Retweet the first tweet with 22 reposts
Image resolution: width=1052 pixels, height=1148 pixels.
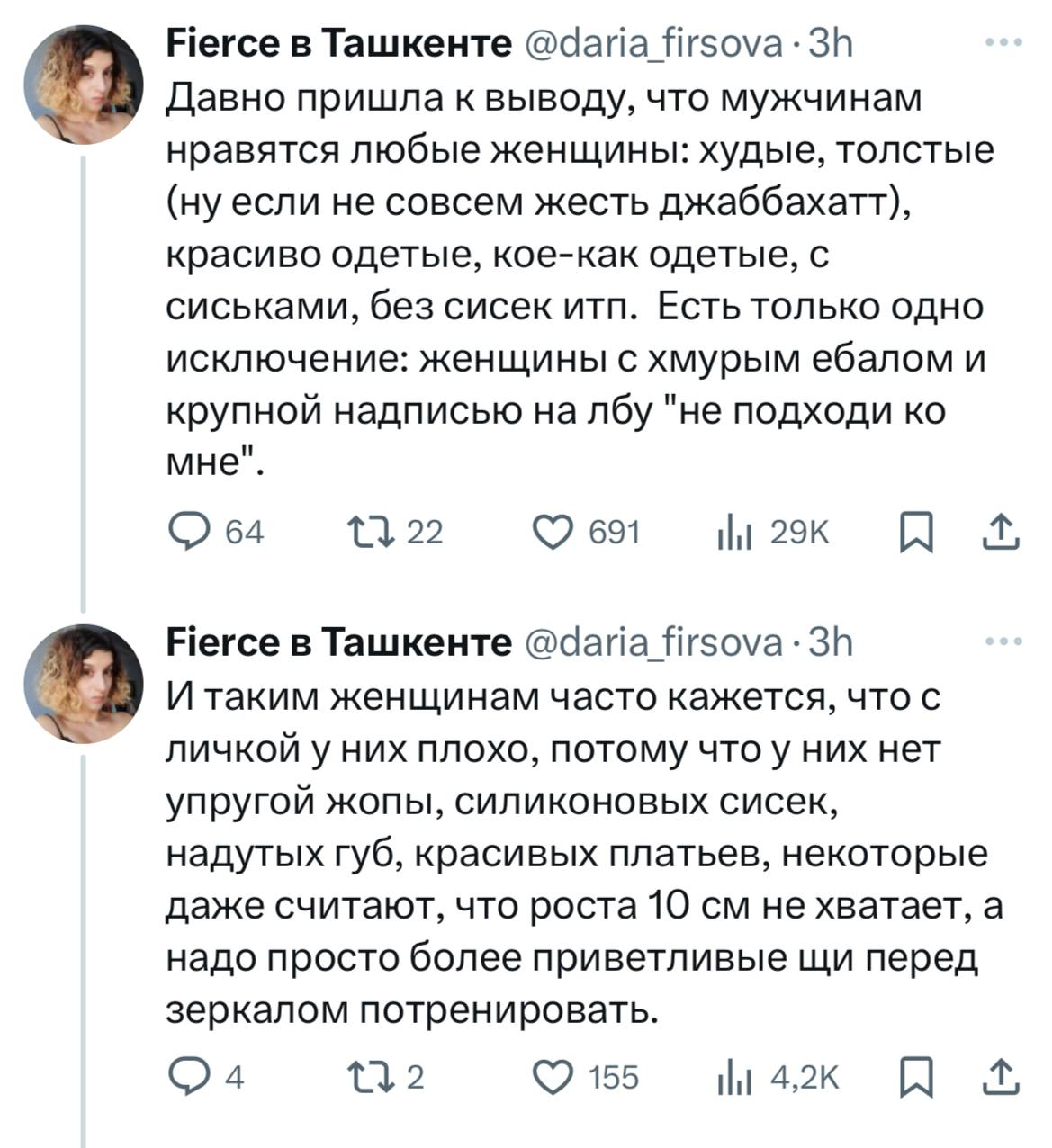(x=372, y=533)
